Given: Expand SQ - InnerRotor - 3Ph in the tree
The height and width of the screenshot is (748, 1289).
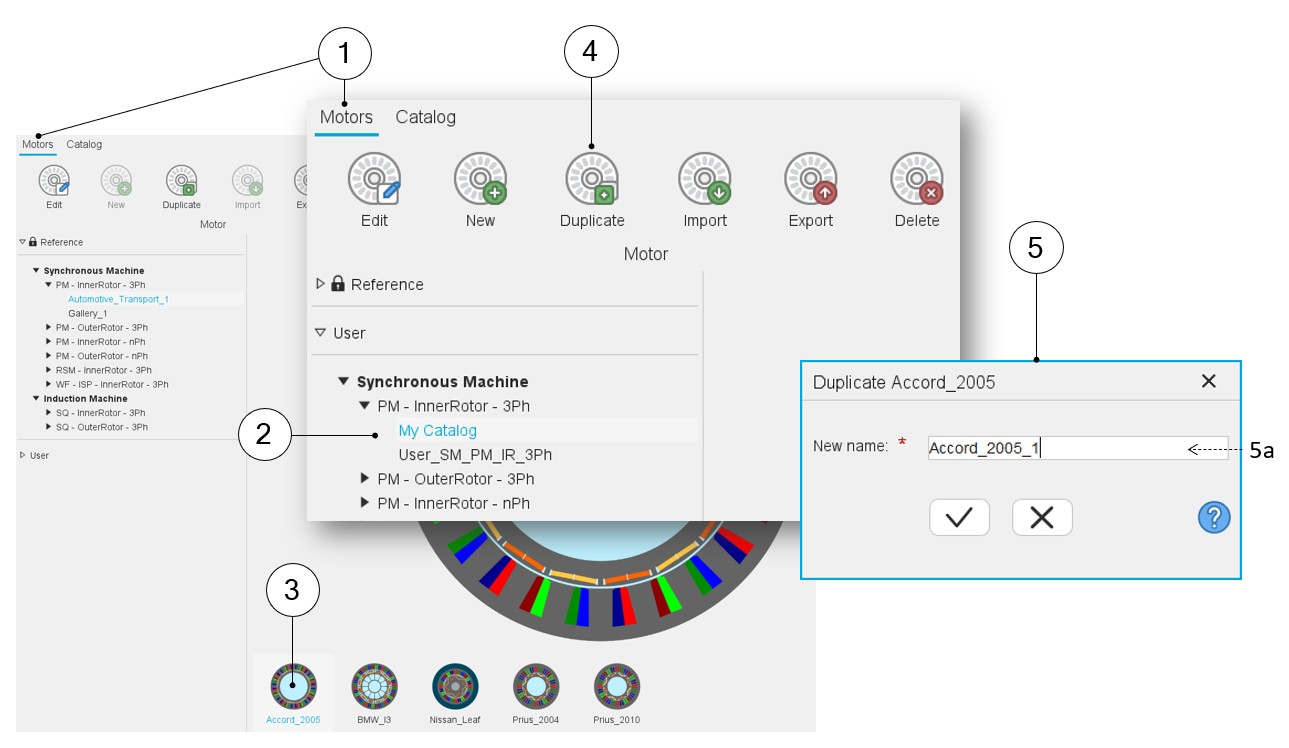Looking at the screenshot, I should pos(48,413).
